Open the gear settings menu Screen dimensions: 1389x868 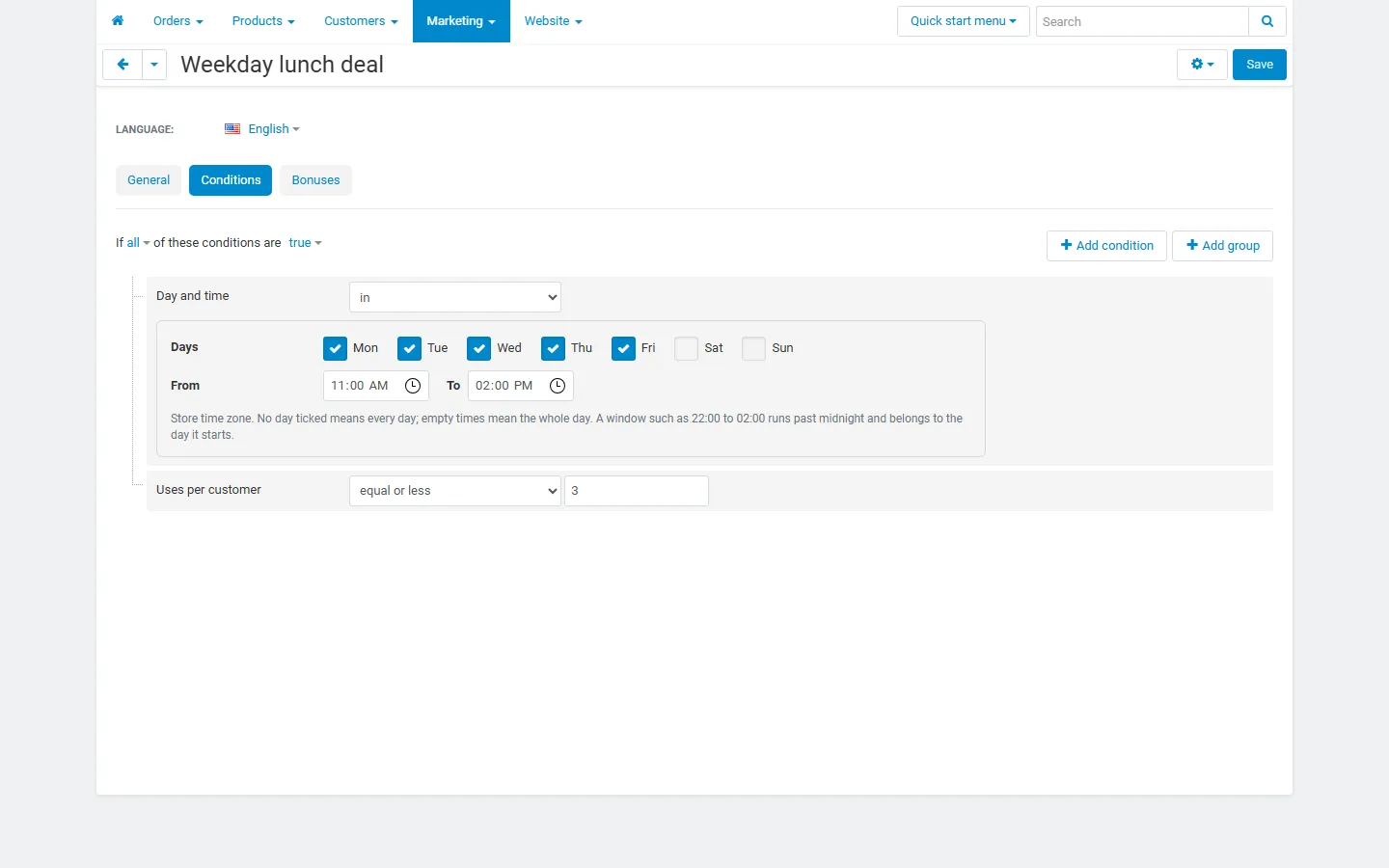pyautogui.click(x=1202, y=65)
